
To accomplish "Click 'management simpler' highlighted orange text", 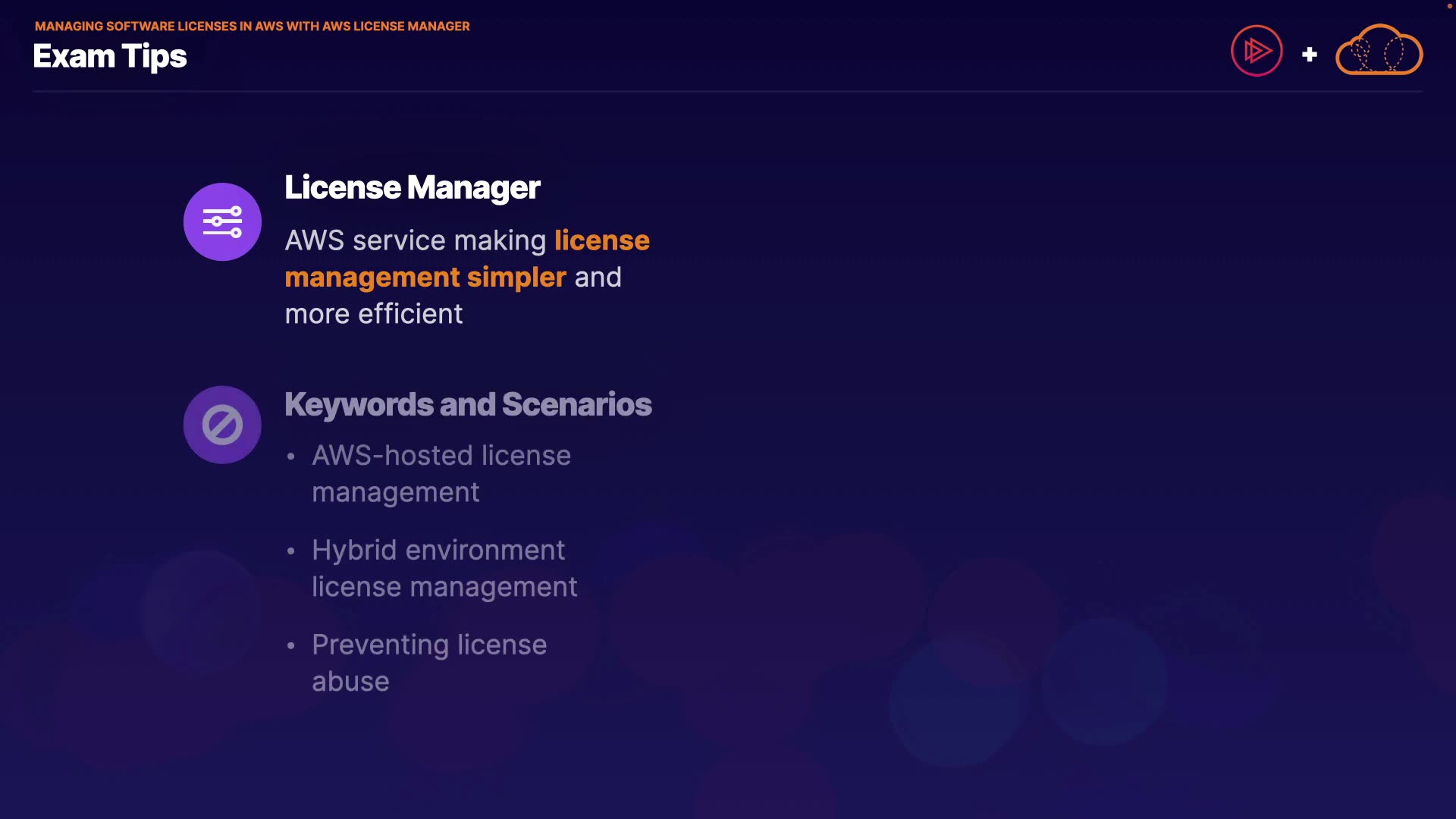I will coord(425,278).
